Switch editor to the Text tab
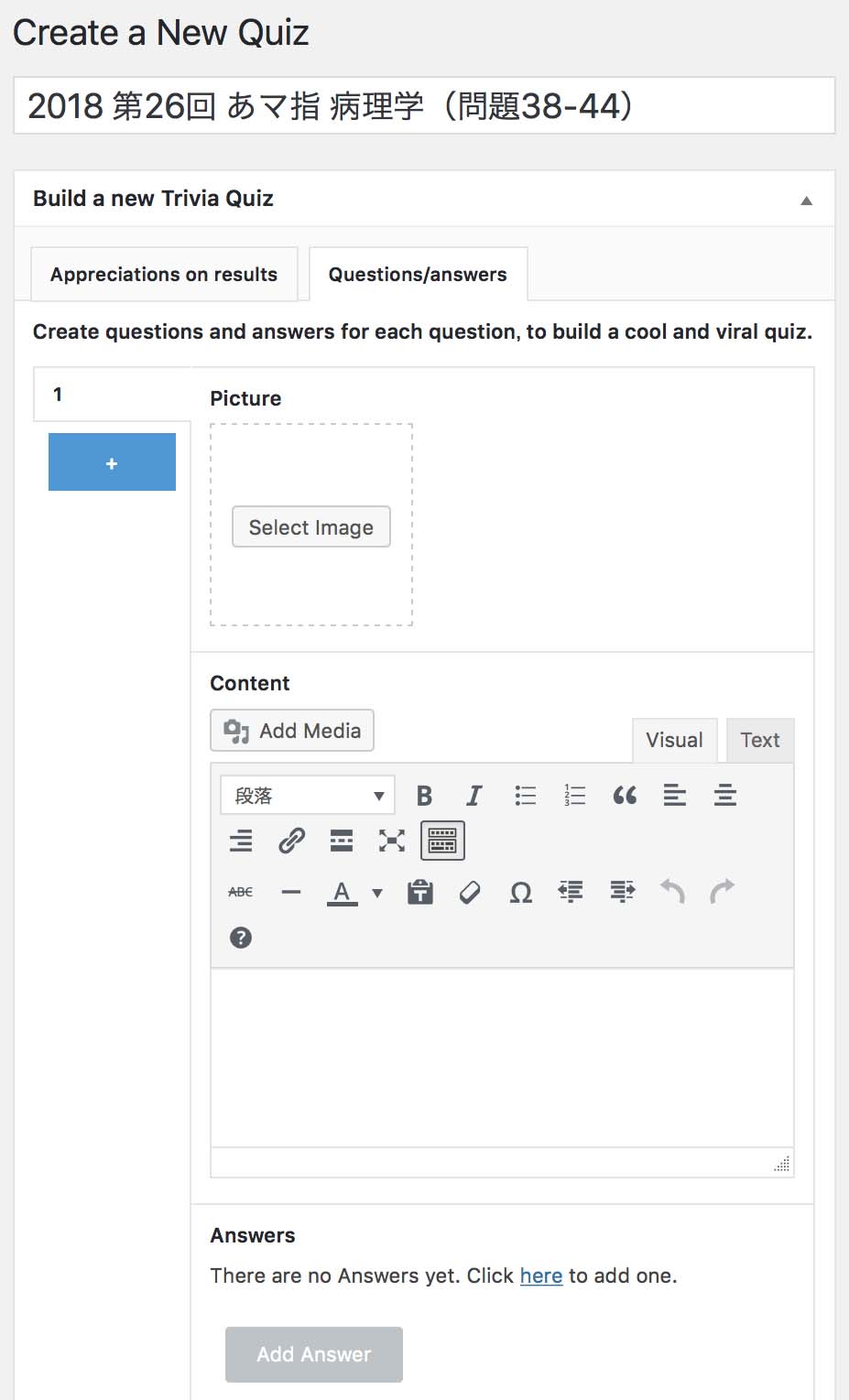Image resolution: width=849 pixels, height=1400 pixels. pos(759,740)
